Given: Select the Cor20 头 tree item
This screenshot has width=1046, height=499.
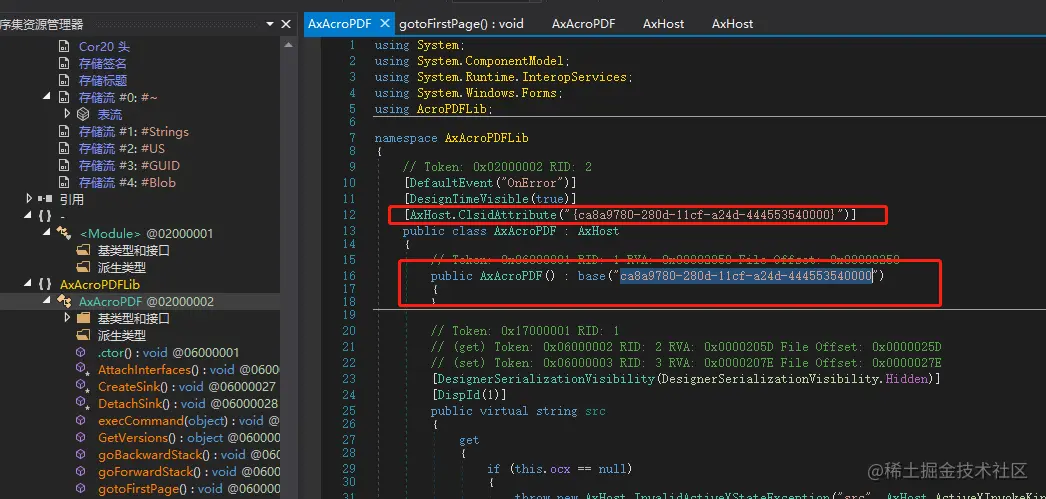Looking at the screenshot, I should click(104, 47).
